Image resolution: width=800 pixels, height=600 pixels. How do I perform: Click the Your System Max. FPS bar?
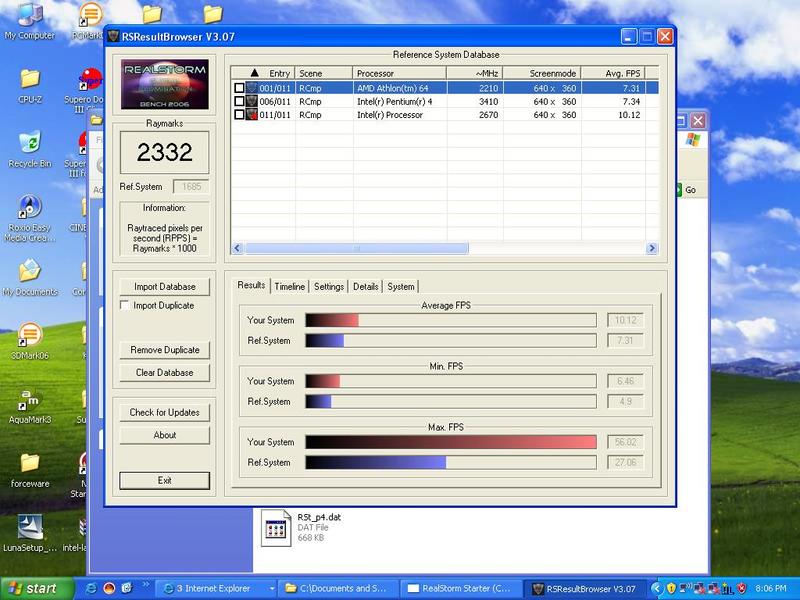pyautogui.click(x=451, y=442)
